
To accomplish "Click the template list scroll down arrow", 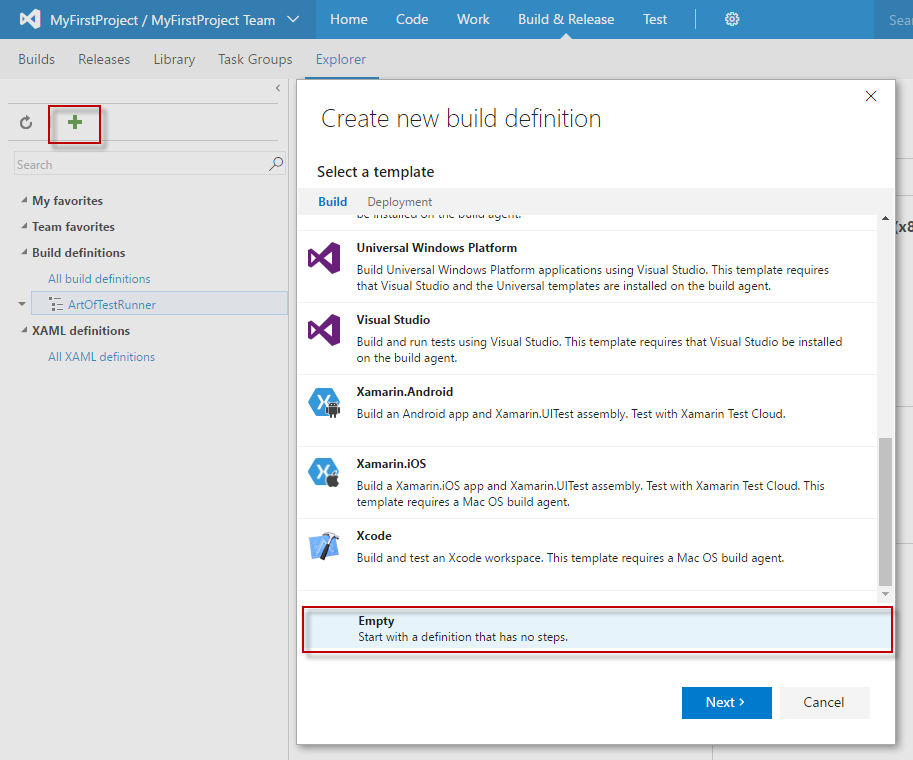I will pos(885,594).
